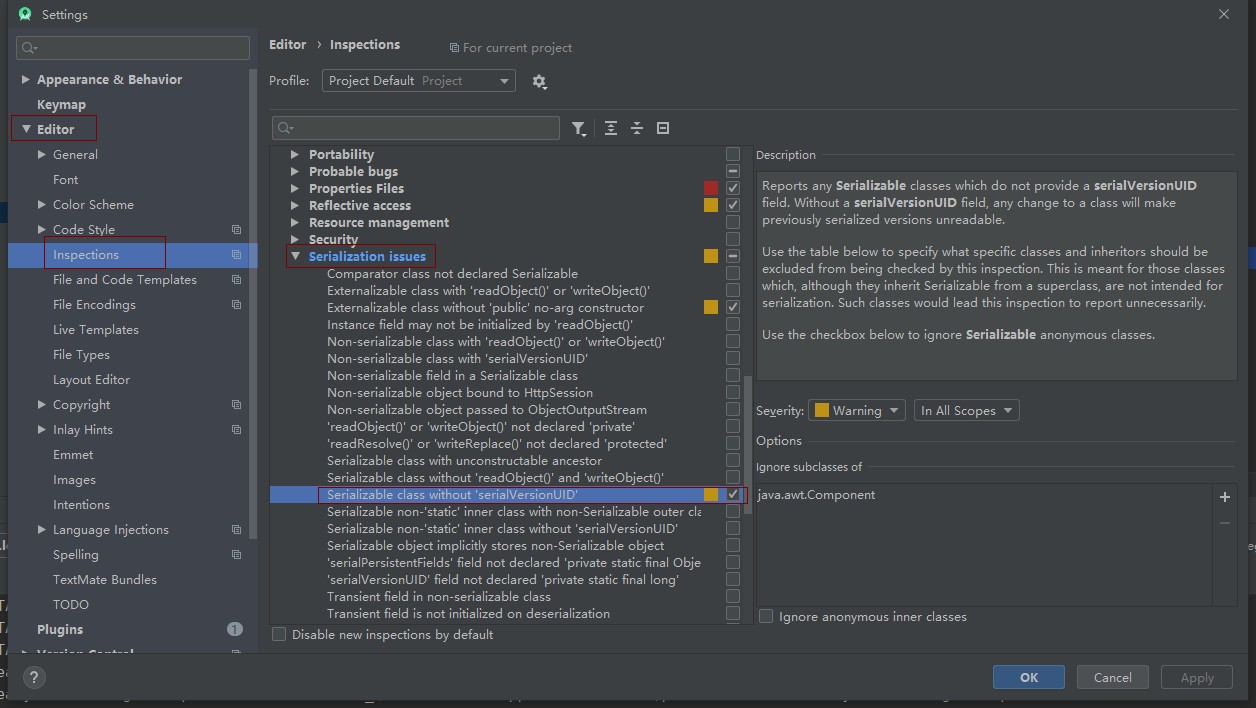Collapse the Serialization issues group arrow
The image size is (1256, 708).
(295, 257)
